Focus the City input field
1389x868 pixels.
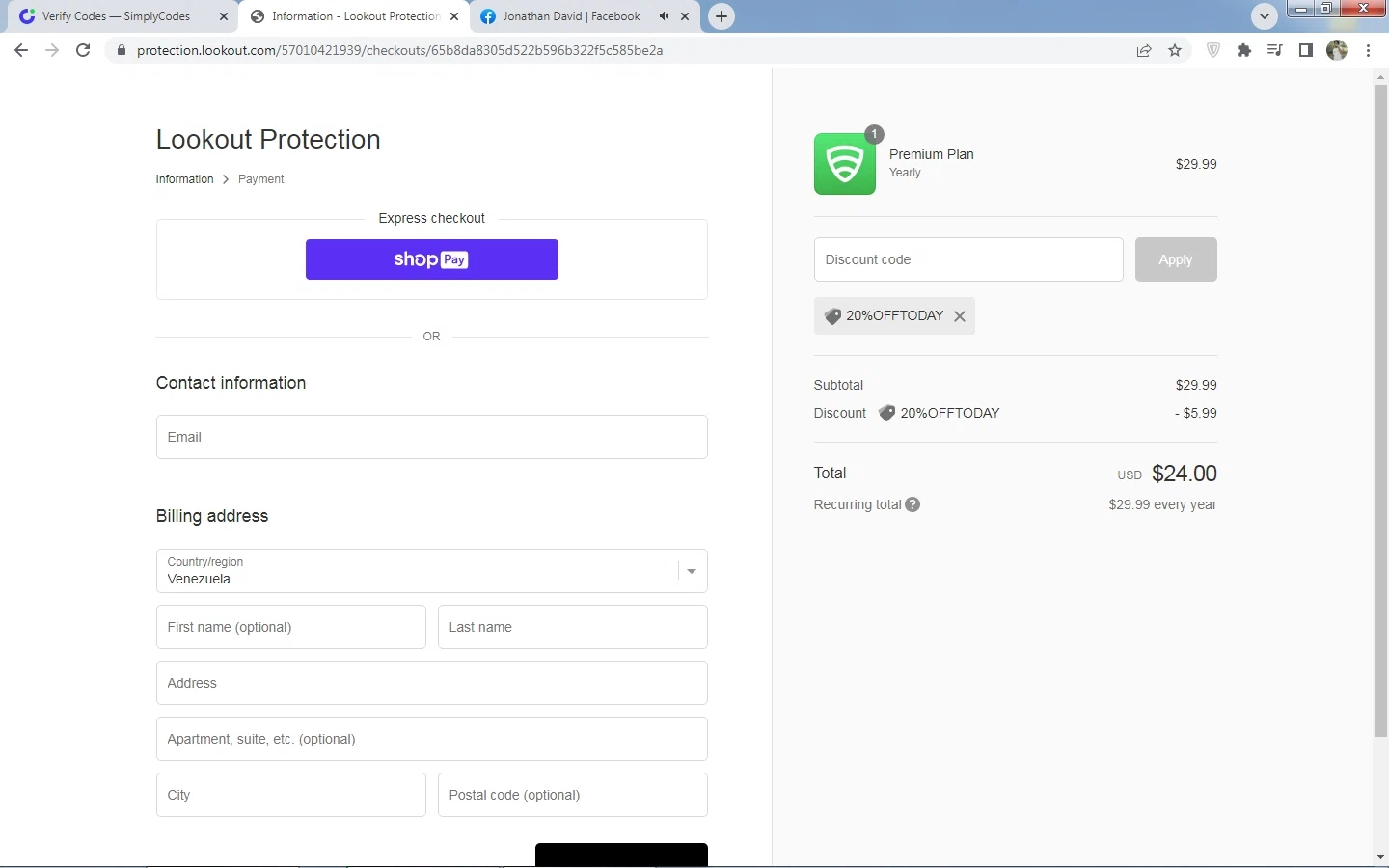click(290, 795)
